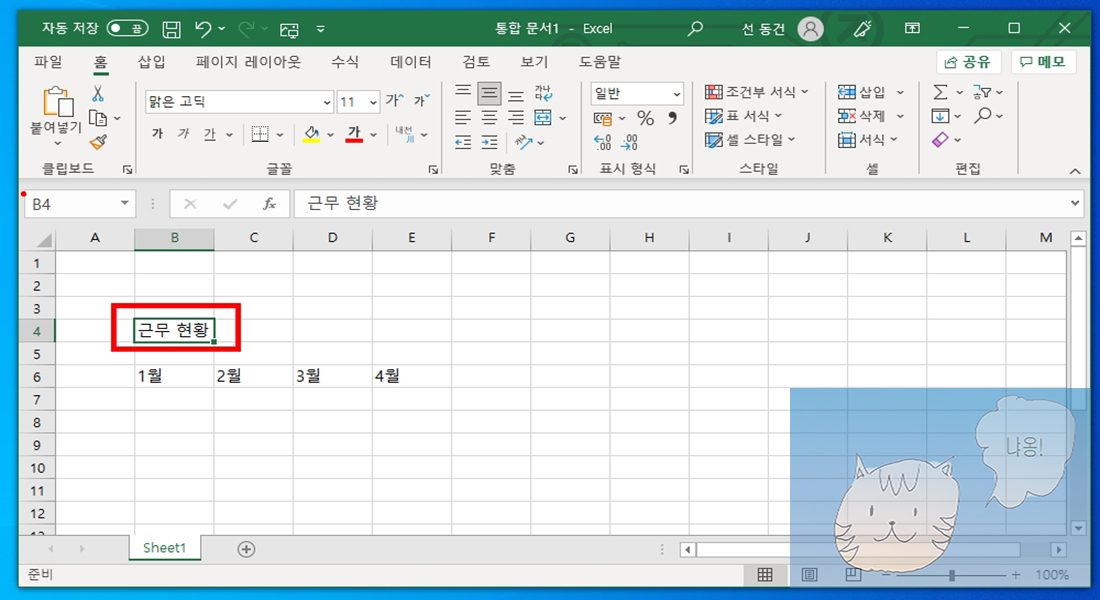This screenshot has width=1100, height=600.
Task: Click the 메모 comments button
Action: click(x=1042, y=62)
